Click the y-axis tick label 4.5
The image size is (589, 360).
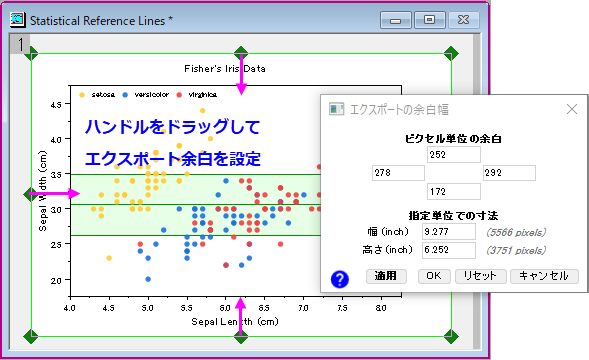click(56, 105)
